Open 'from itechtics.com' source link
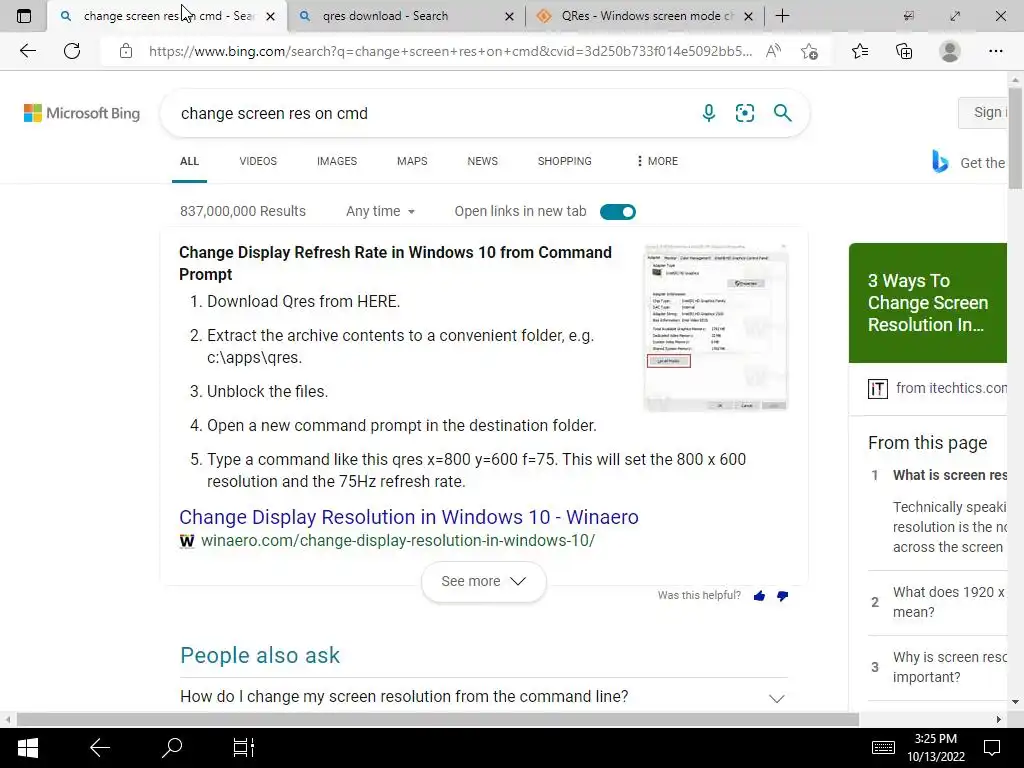The width and height of the screenshot is (1024, 768). click(938, 389)
